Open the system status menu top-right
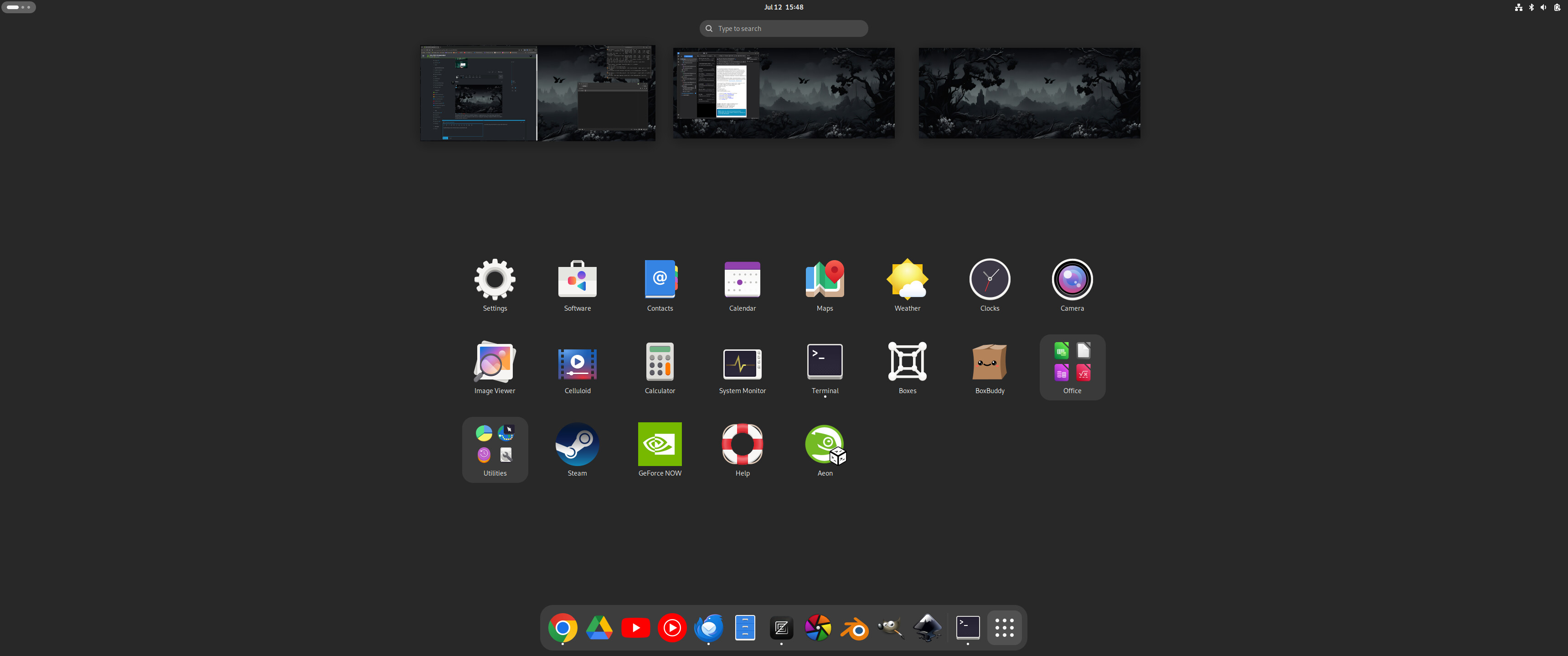 1537,7
